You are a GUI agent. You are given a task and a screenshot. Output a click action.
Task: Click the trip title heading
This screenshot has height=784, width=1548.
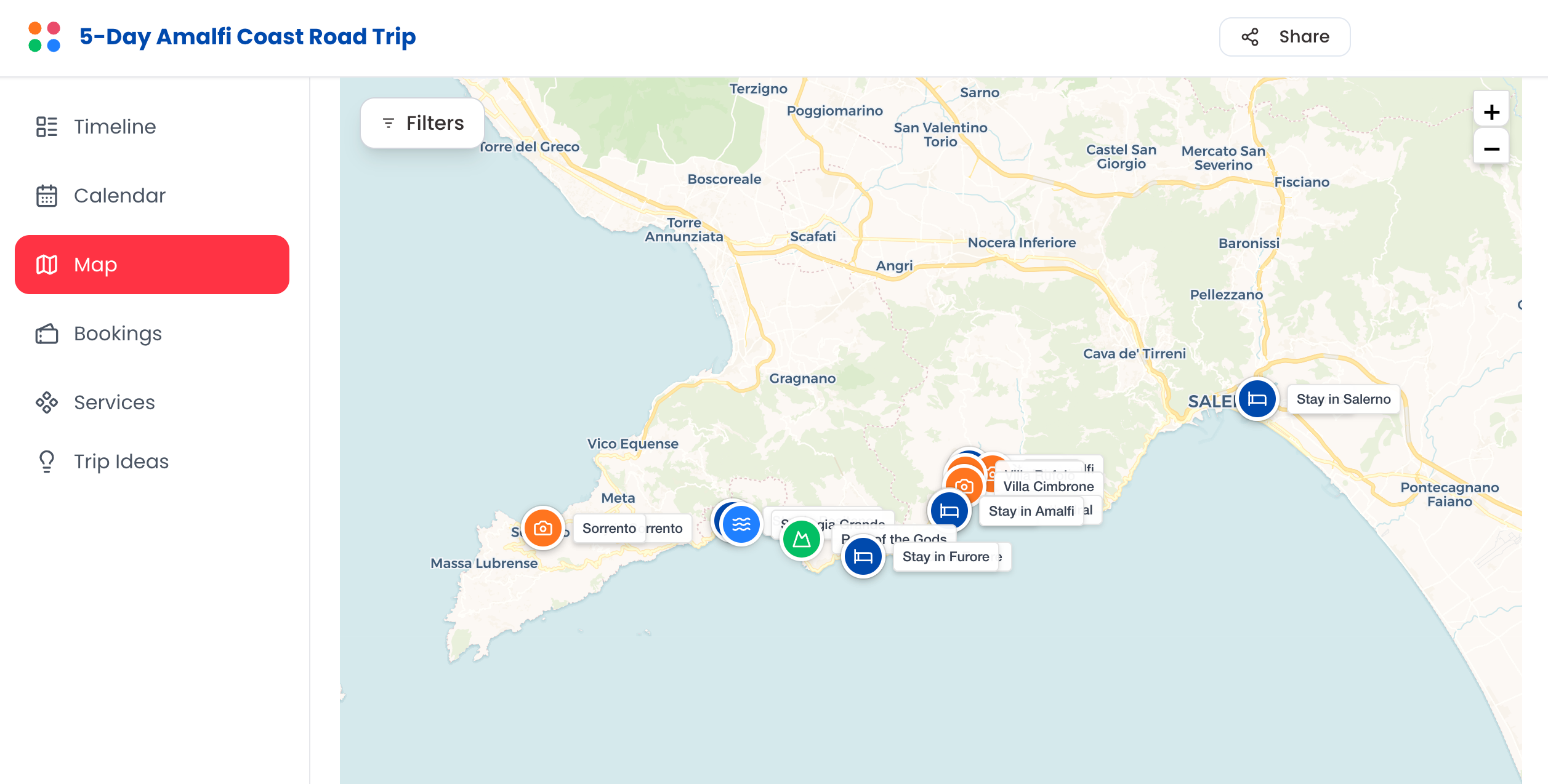point(248,36)
